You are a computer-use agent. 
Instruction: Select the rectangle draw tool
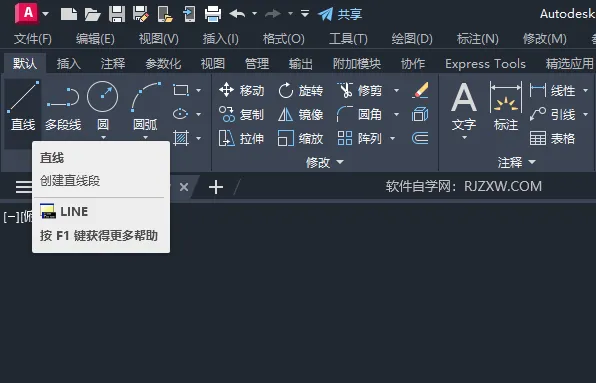(181, 90)
